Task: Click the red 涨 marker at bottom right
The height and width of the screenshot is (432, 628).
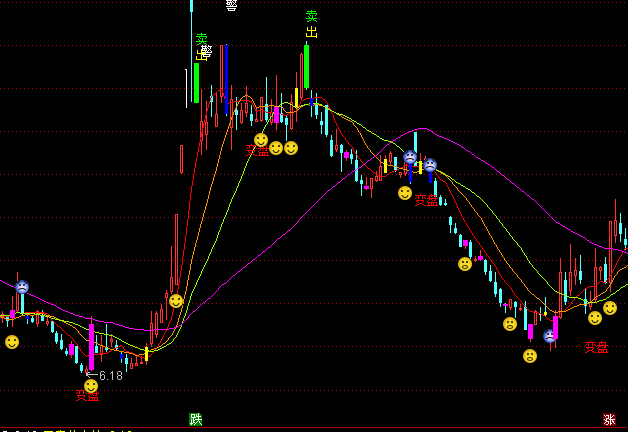Action: click(x=610, y=420)
